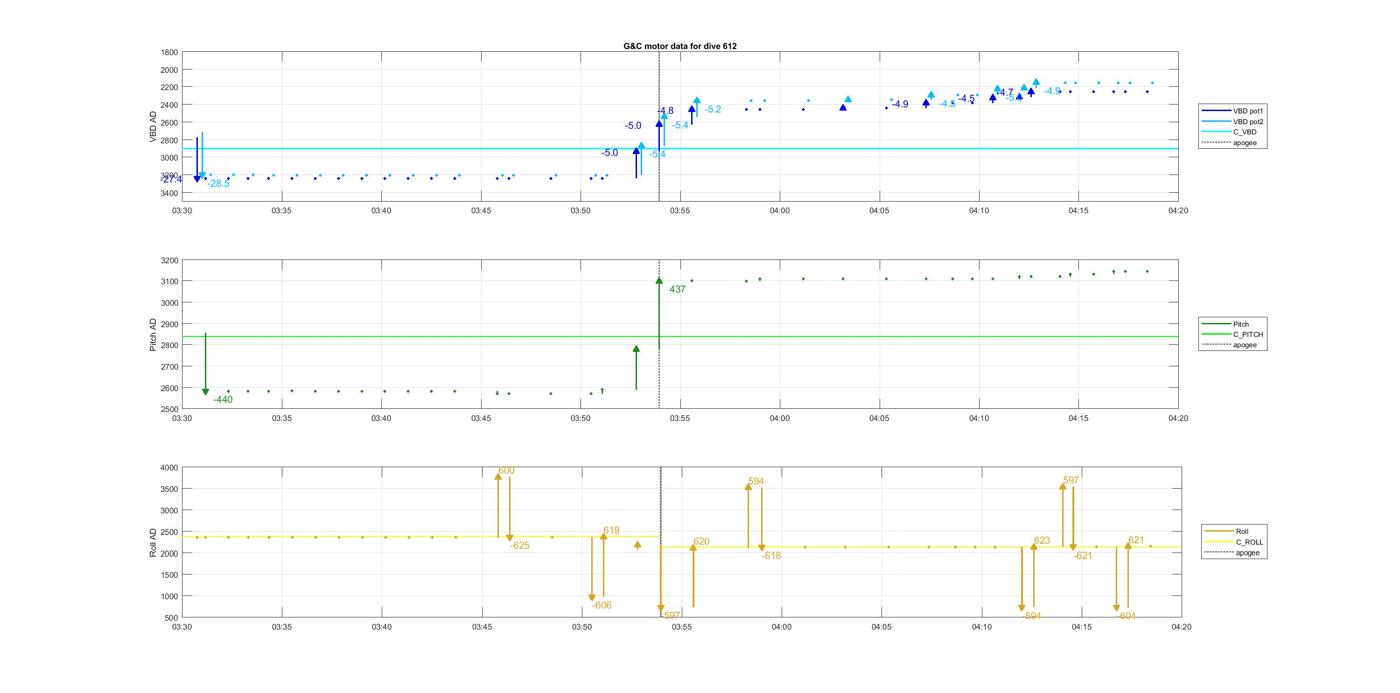
Task: Click the '-625' roll data label
Action: [x=520, y=546]
